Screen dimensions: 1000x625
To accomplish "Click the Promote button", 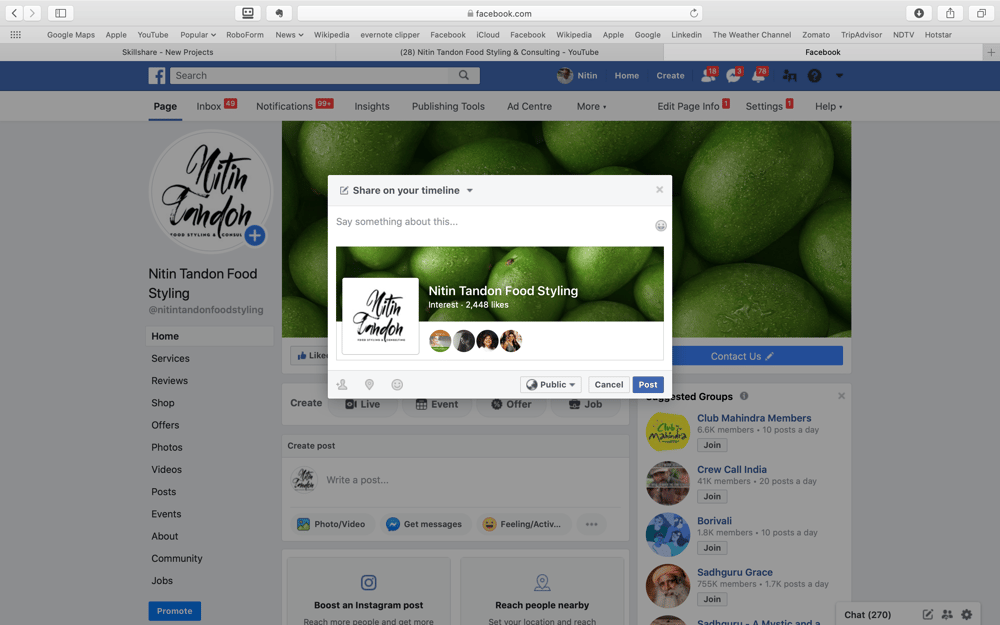I will pyautogui.click(x=175, y=611).
